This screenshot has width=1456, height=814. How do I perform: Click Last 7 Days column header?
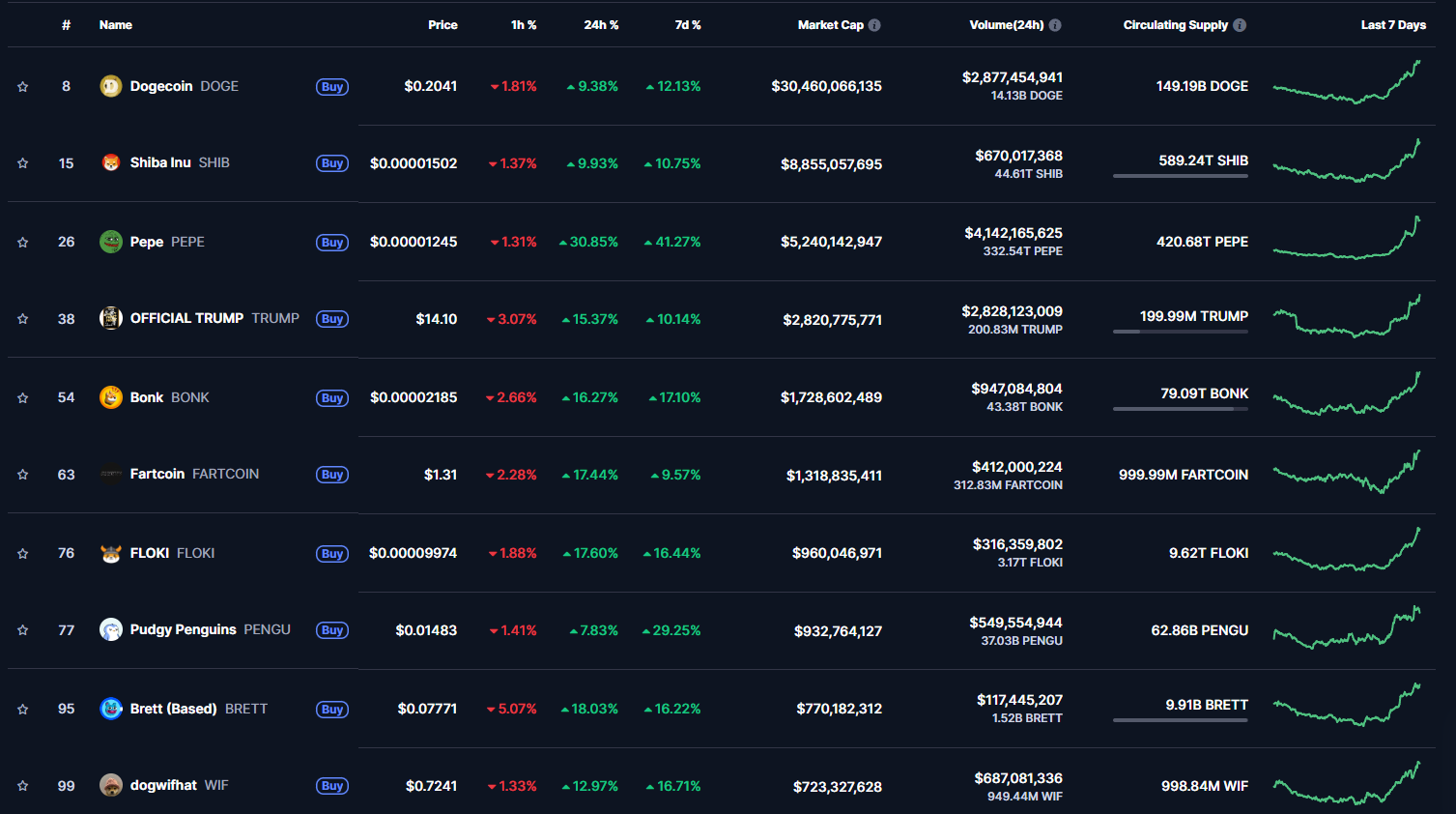[1393, 25]
